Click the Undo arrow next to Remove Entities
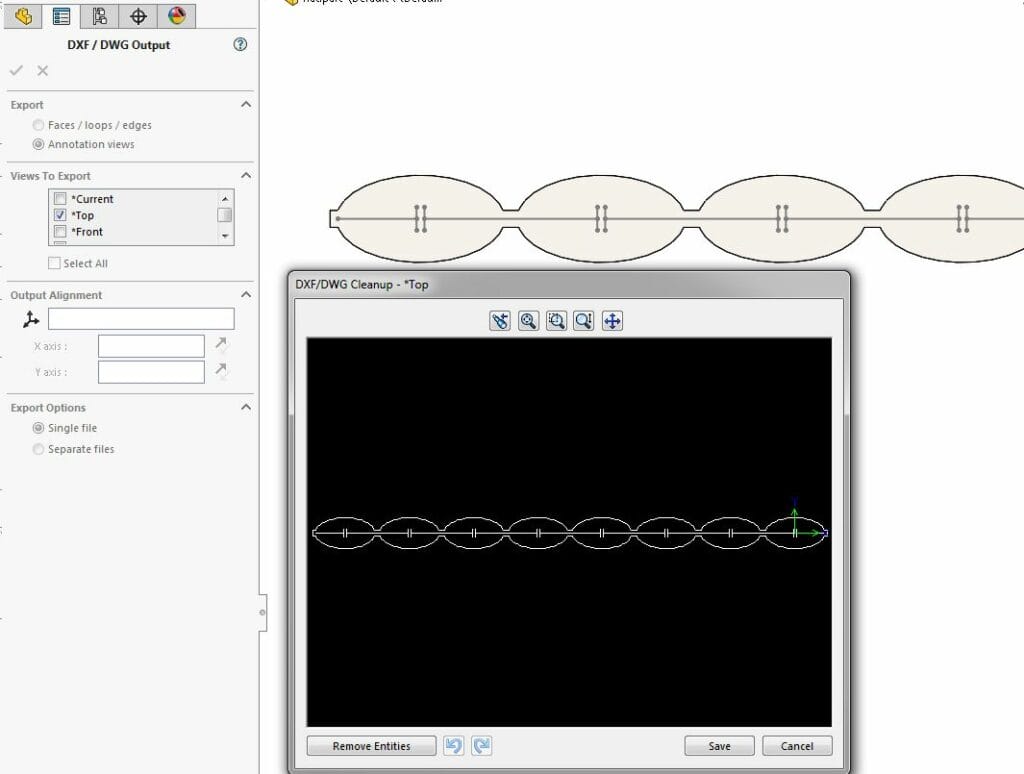The height and width of the screenshot is (774, 1024). [454, 746]
